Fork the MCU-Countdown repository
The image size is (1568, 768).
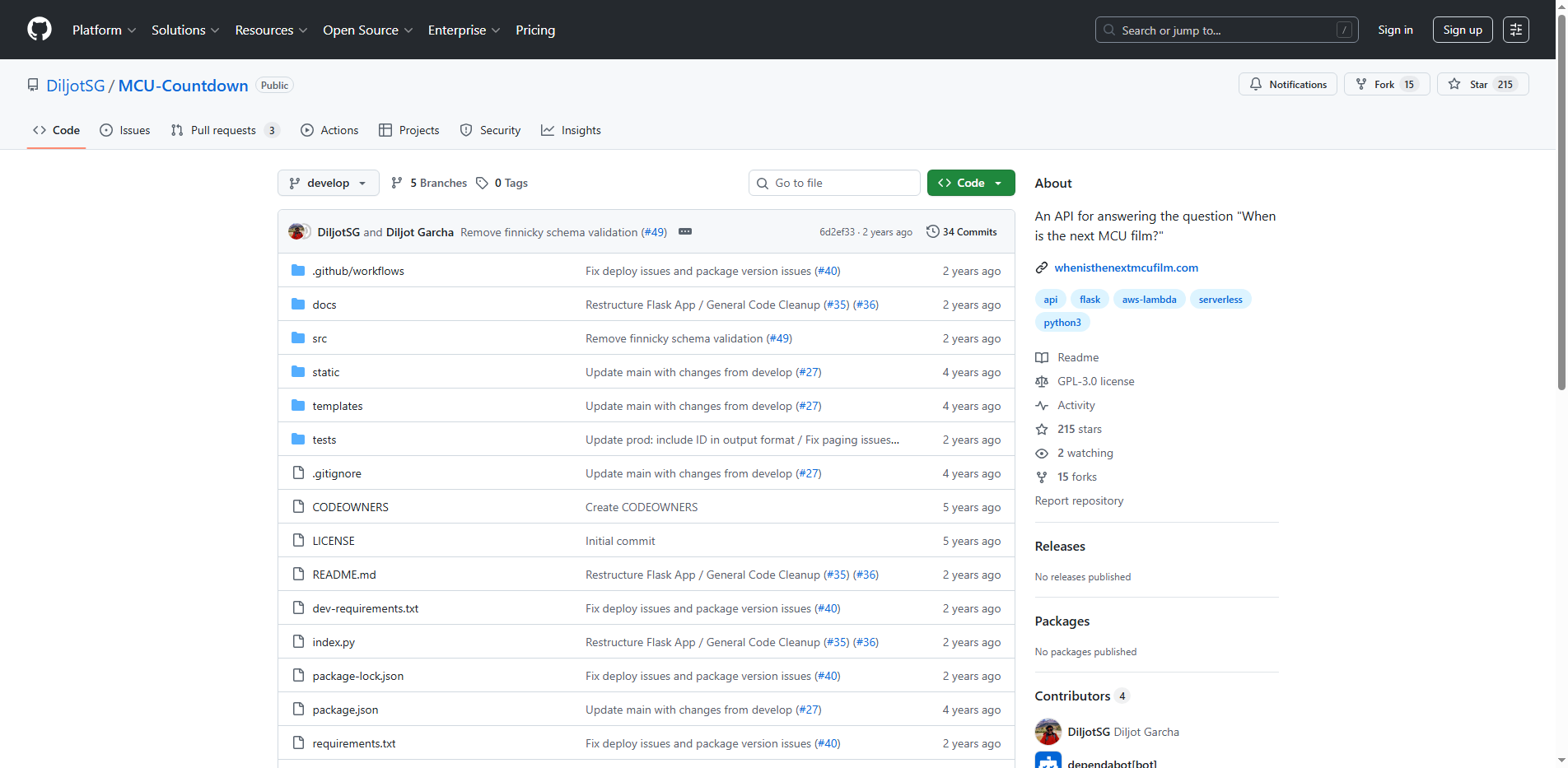[1386, 84]
